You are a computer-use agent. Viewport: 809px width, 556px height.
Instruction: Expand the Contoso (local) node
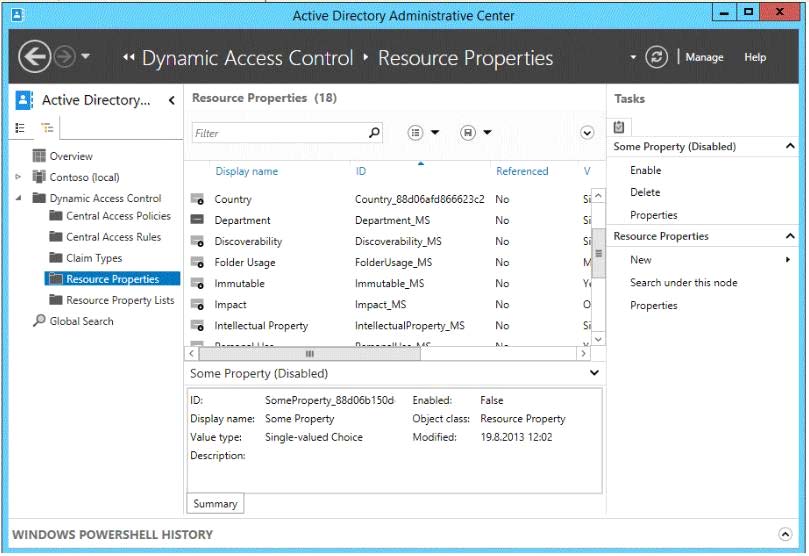(18, 177)
